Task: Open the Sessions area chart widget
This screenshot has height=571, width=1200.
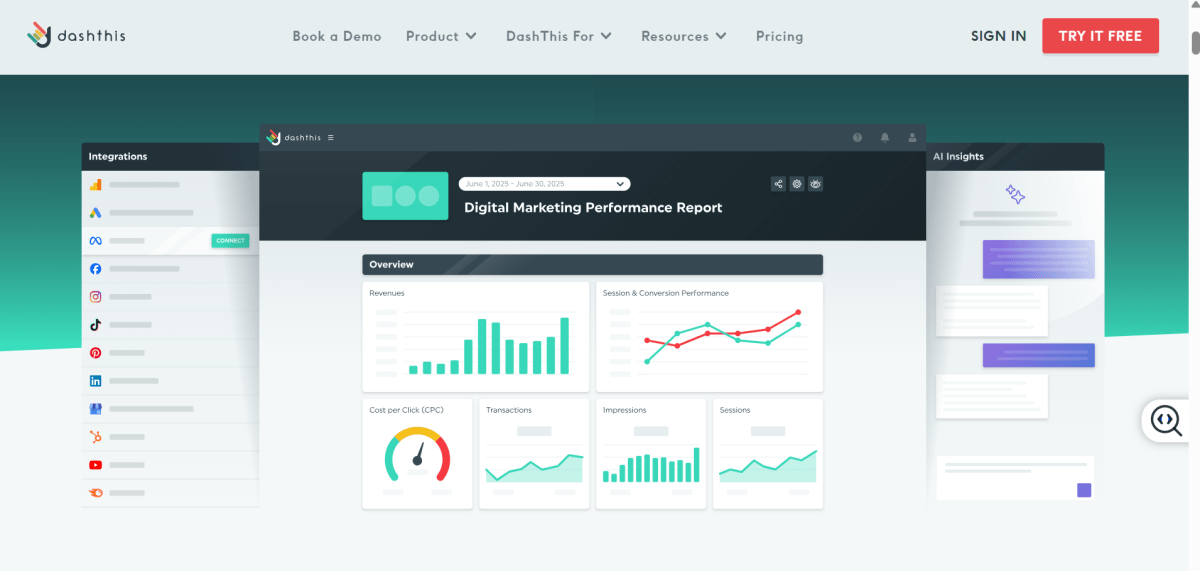Action: tap(768, 454)
